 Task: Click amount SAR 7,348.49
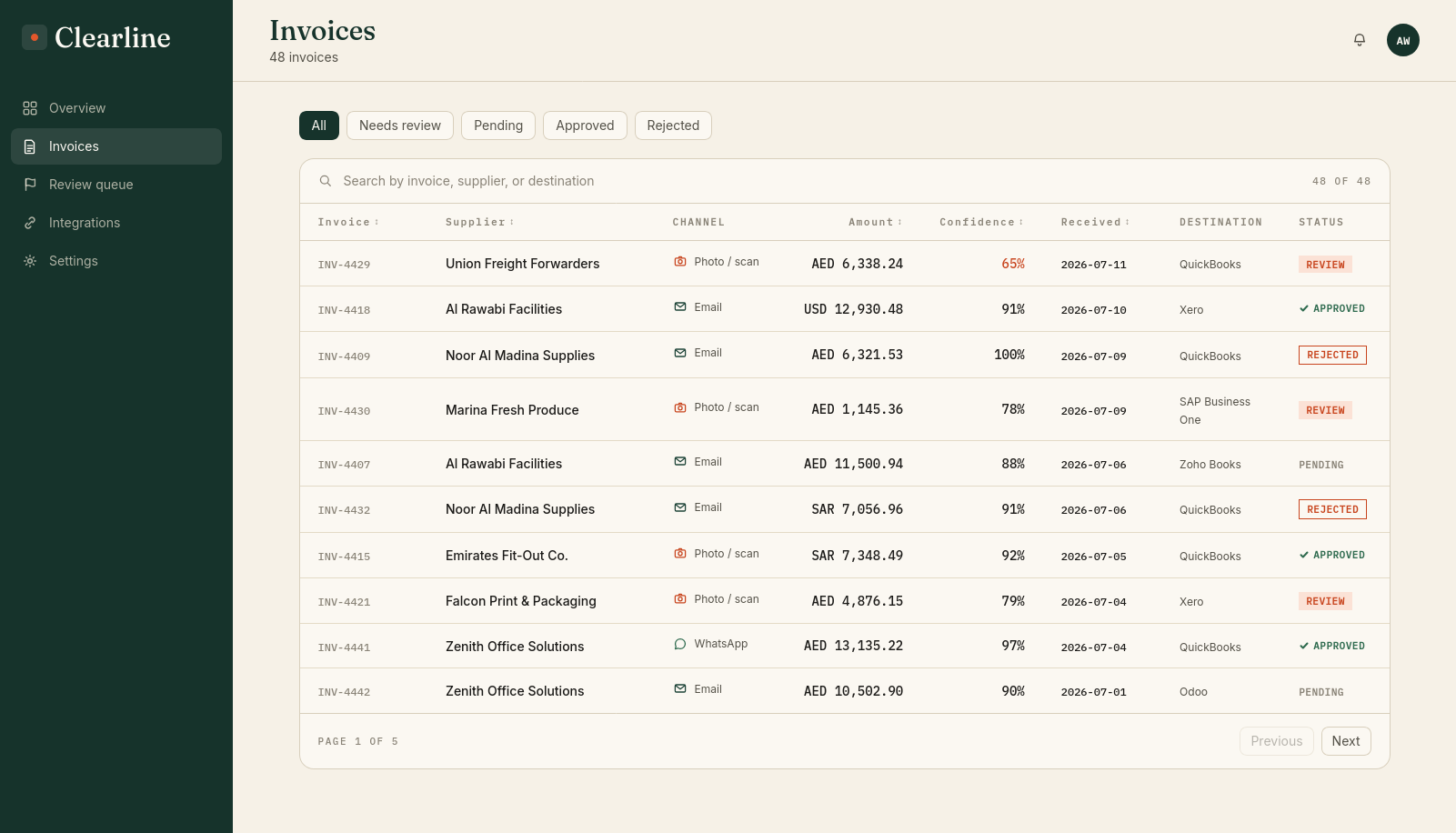858,556
